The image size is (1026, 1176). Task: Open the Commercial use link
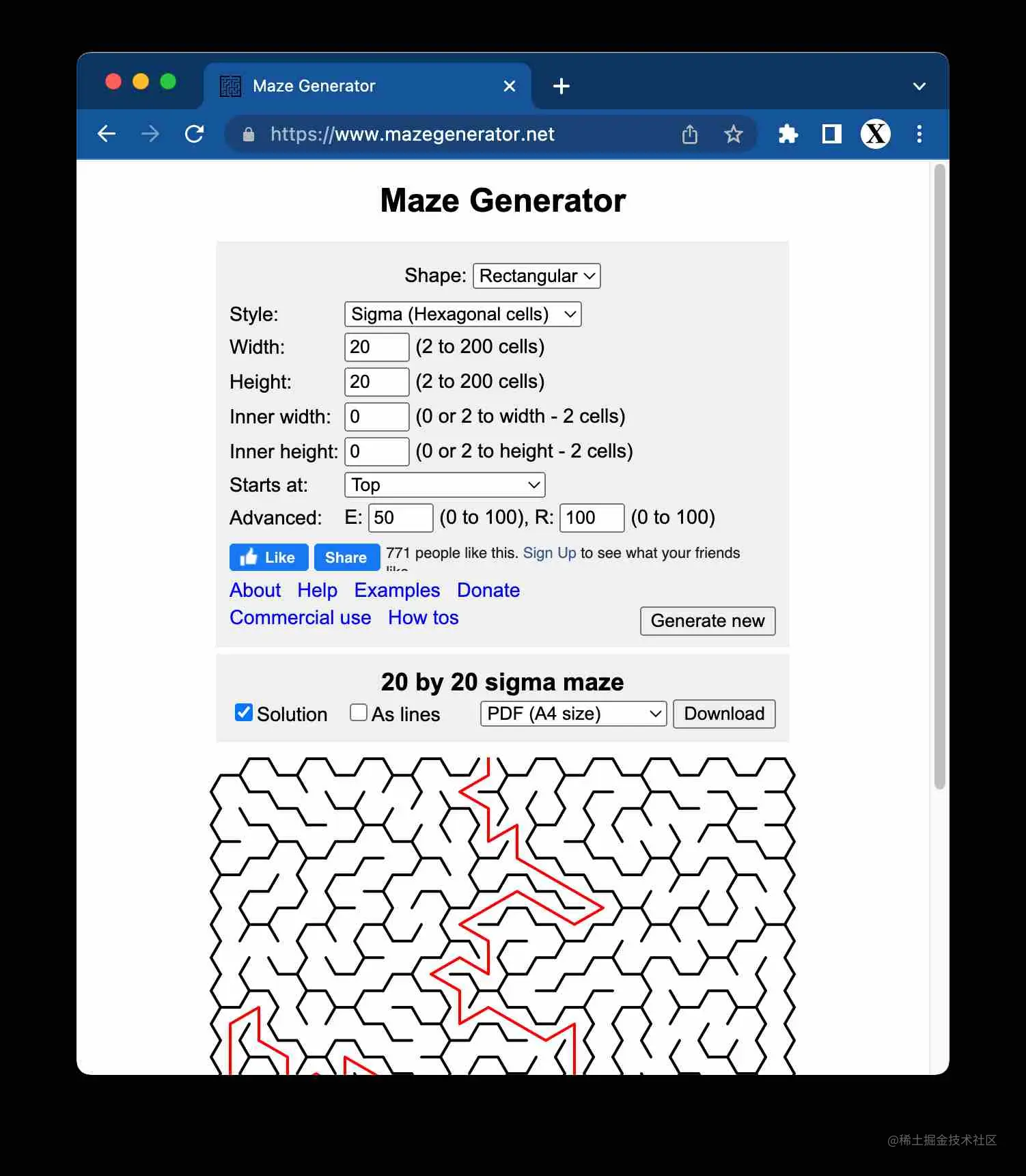point(301,617)
